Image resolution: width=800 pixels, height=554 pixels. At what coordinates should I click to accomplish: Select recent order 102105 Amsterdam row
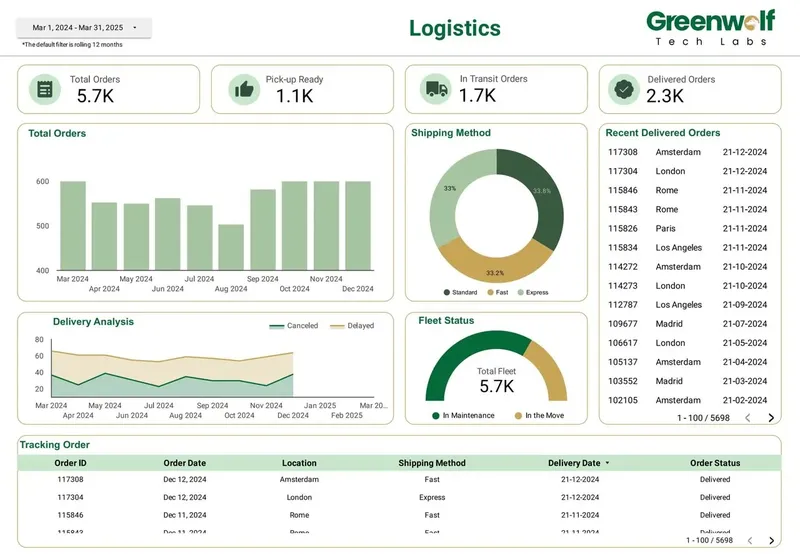(687, 400)
